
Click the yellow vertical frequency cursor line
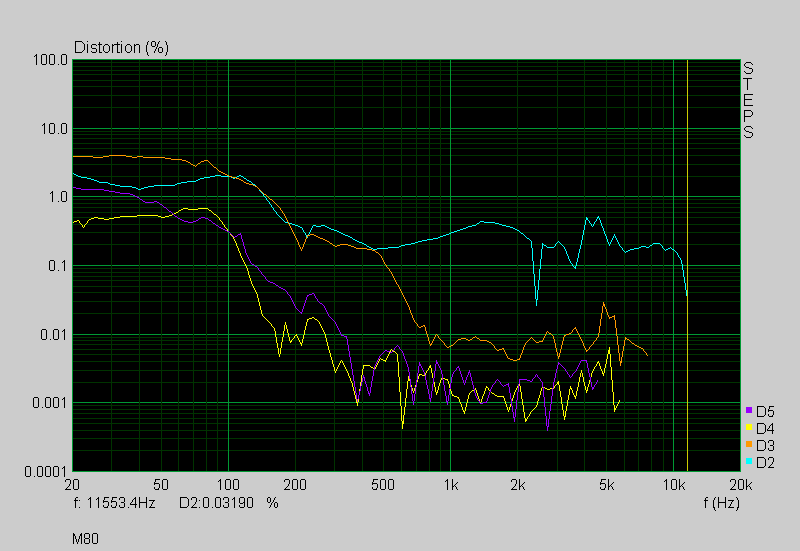pyautogui.click(x=687, y=265)
